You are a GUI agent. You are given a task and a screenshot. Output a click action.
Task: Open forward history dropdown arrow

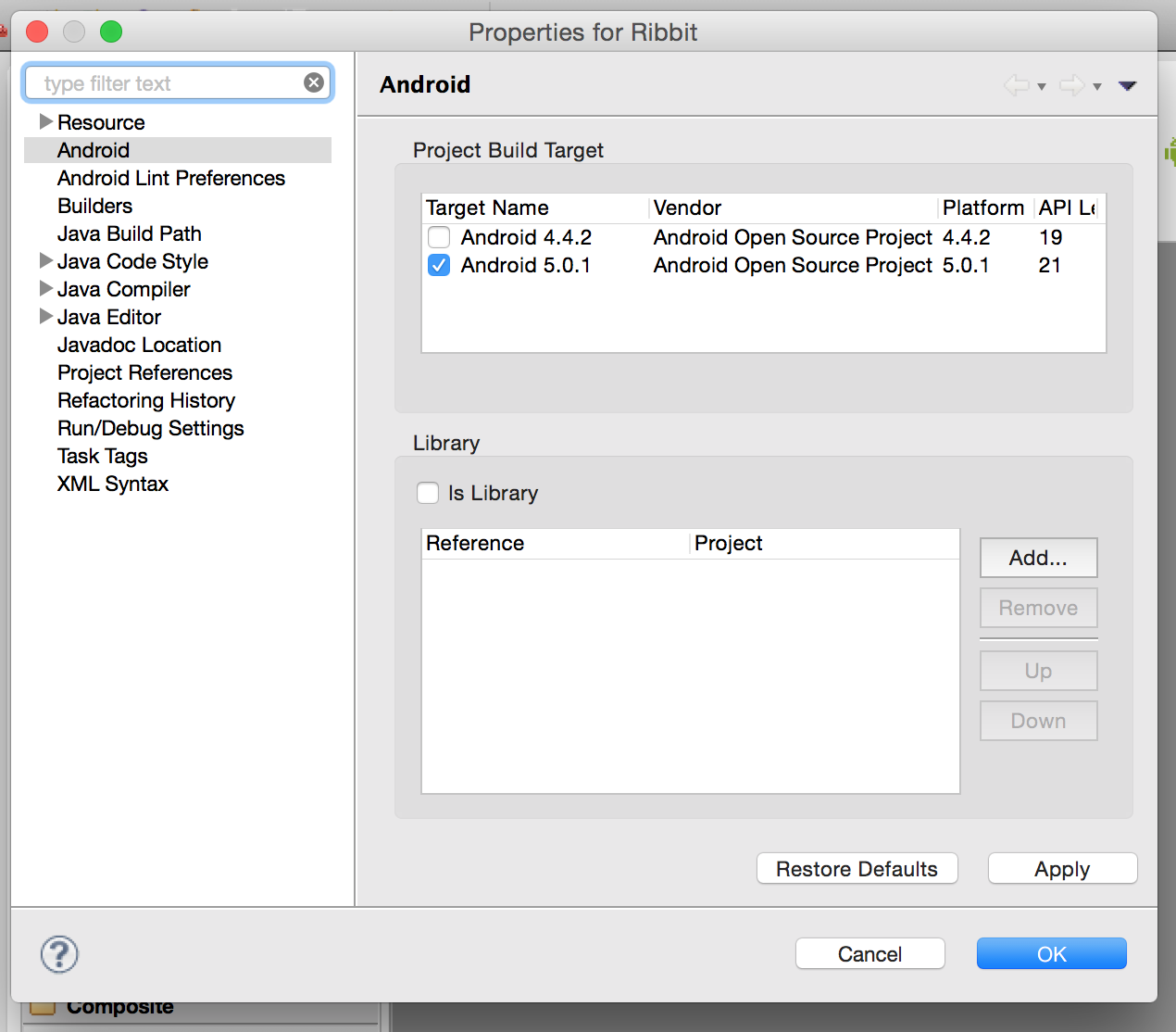(1097, 87)
